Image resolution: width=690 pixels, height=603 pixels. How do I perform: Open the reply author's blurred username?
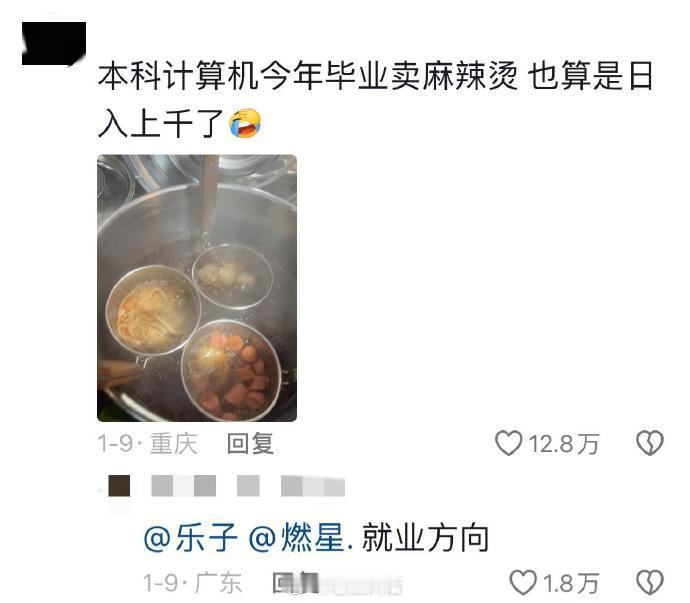(248, 486)
